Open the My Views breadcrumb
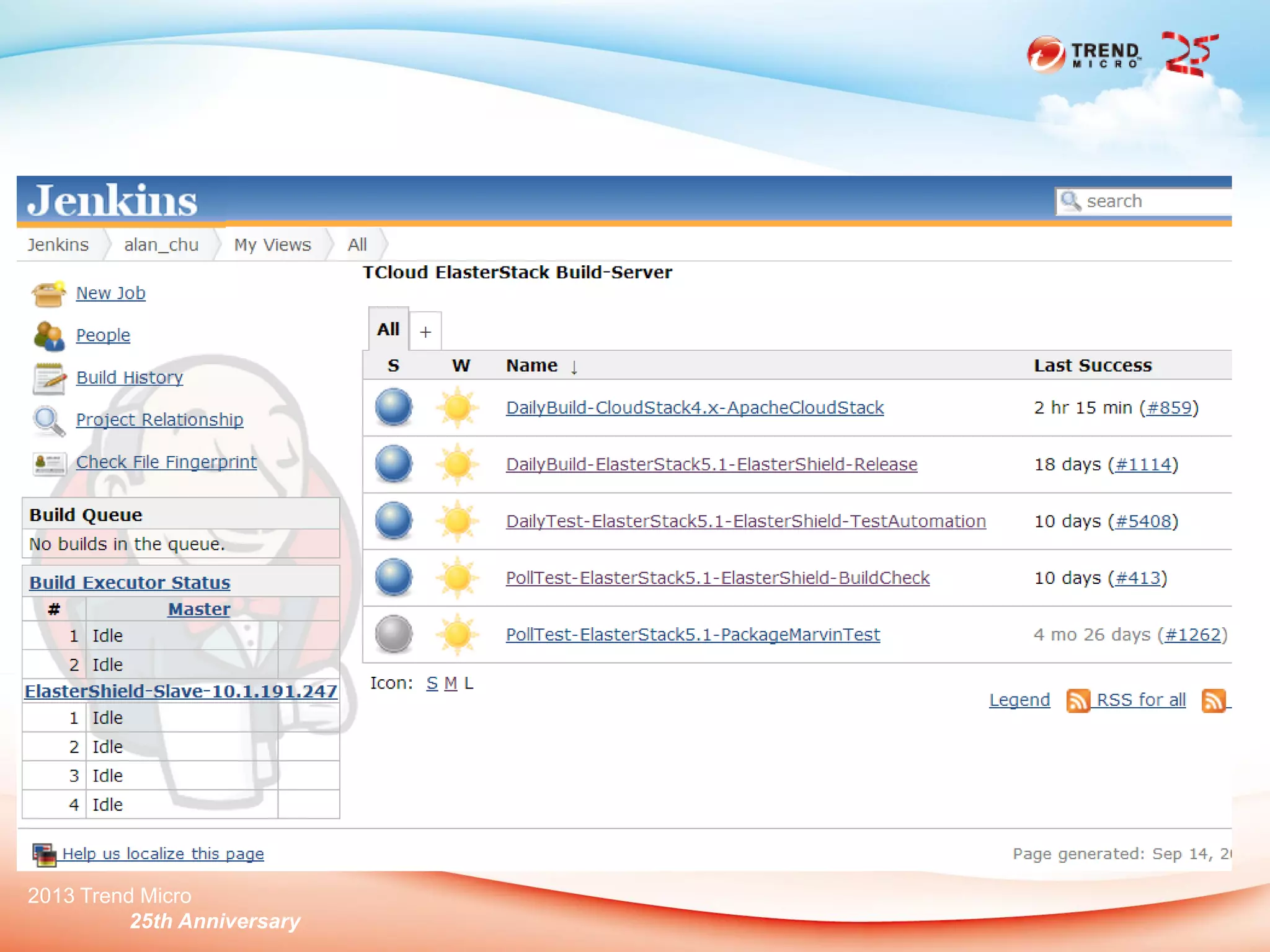The image size is (1270, 952). [x=272, y=245]
